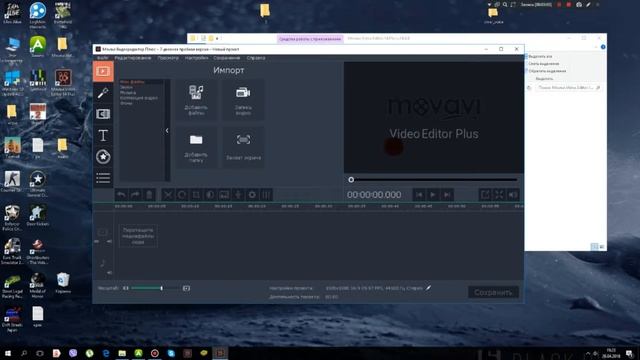
Task: Select the second category in Import list
Action: click(127, 87)
